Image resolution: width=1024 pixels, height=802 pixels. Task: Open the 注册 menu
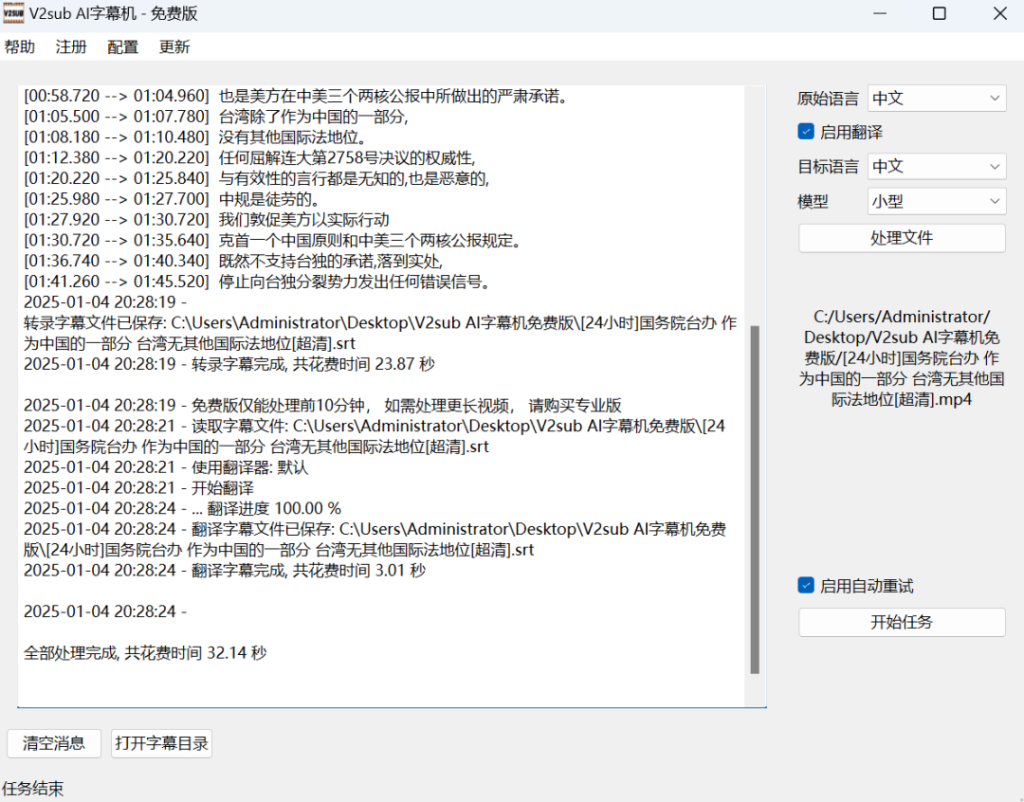tap(71, 47)
